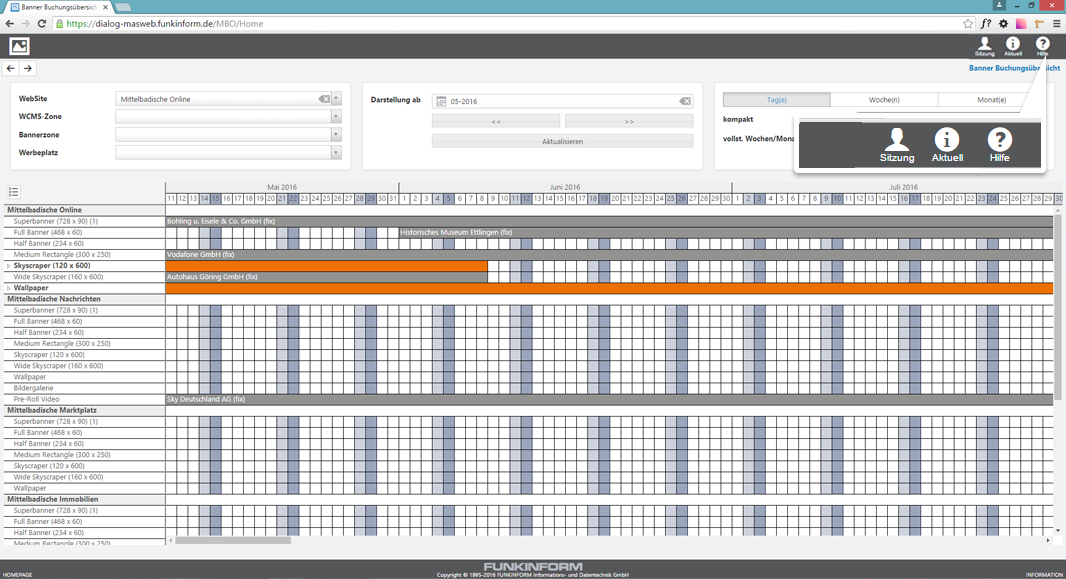1066x579 pixels.
Task: Click the Mittelbadische Online group header row
Action: click(x=84, y=210)
